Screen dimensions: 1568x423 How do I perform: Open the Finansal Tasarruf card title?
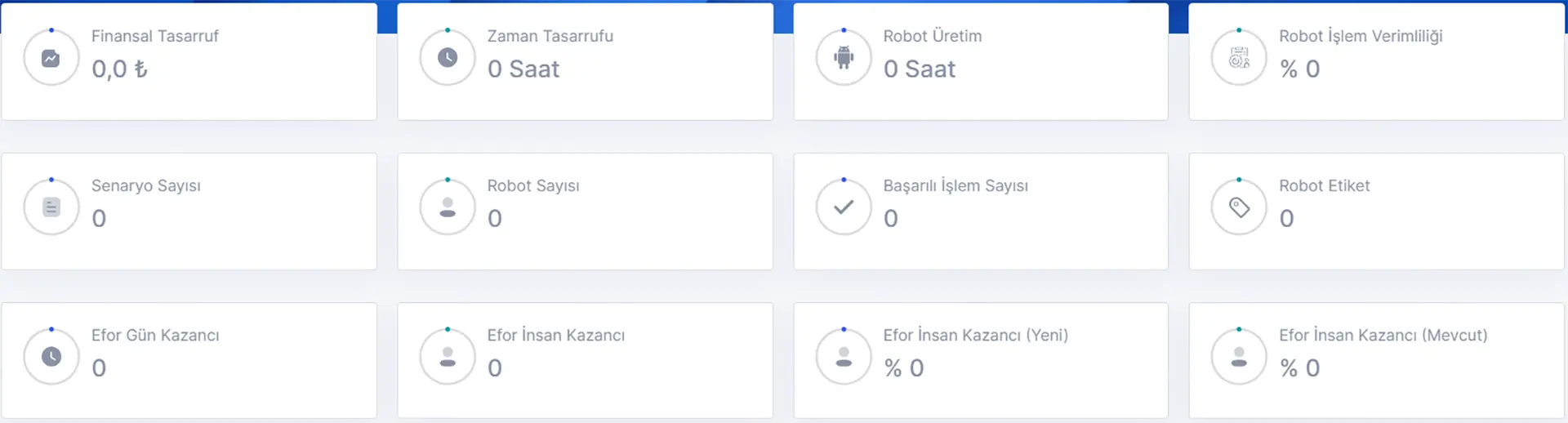click(x=155, y=36)
